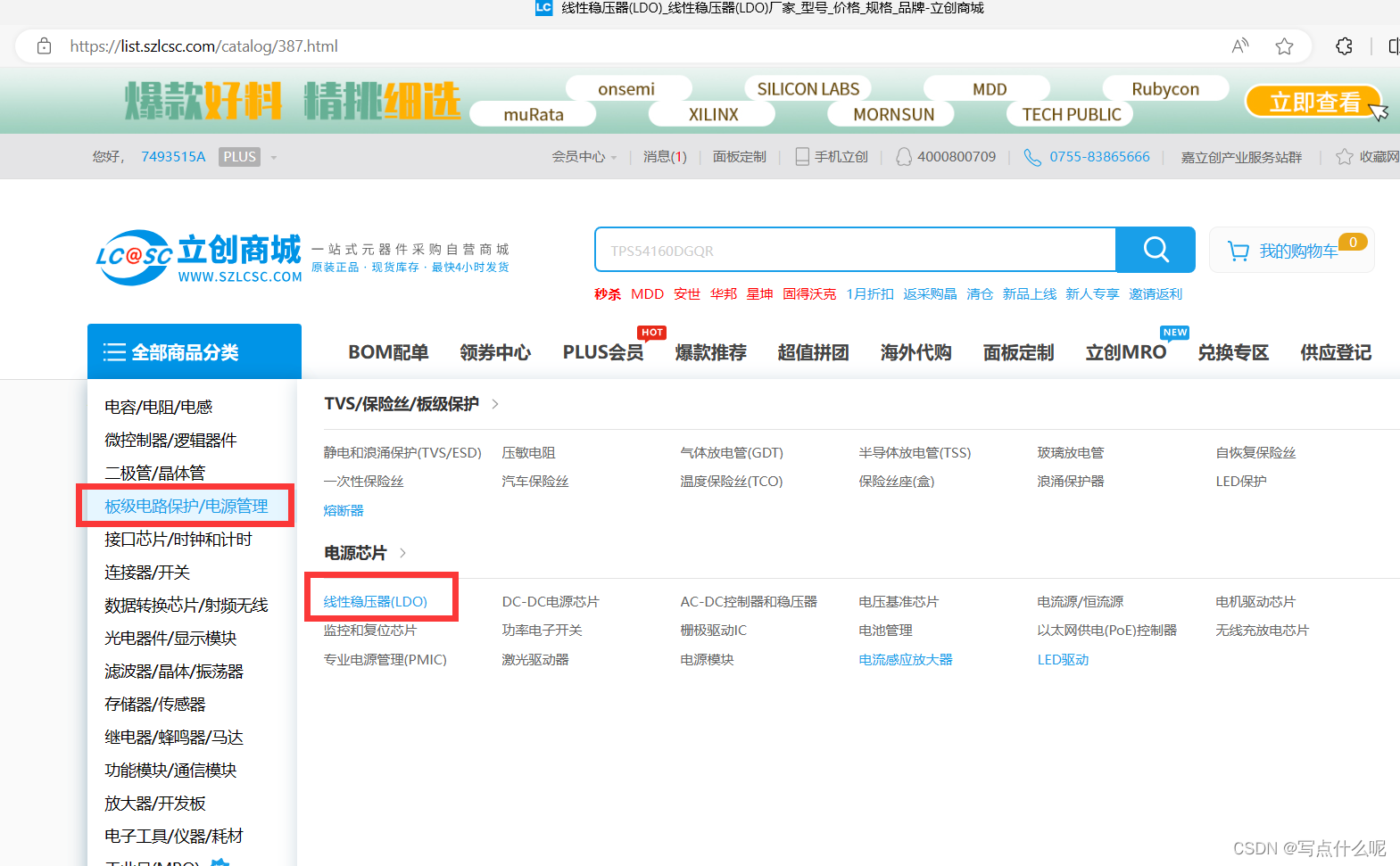Select 电容/电阻/电感 category

pos(159,407)
